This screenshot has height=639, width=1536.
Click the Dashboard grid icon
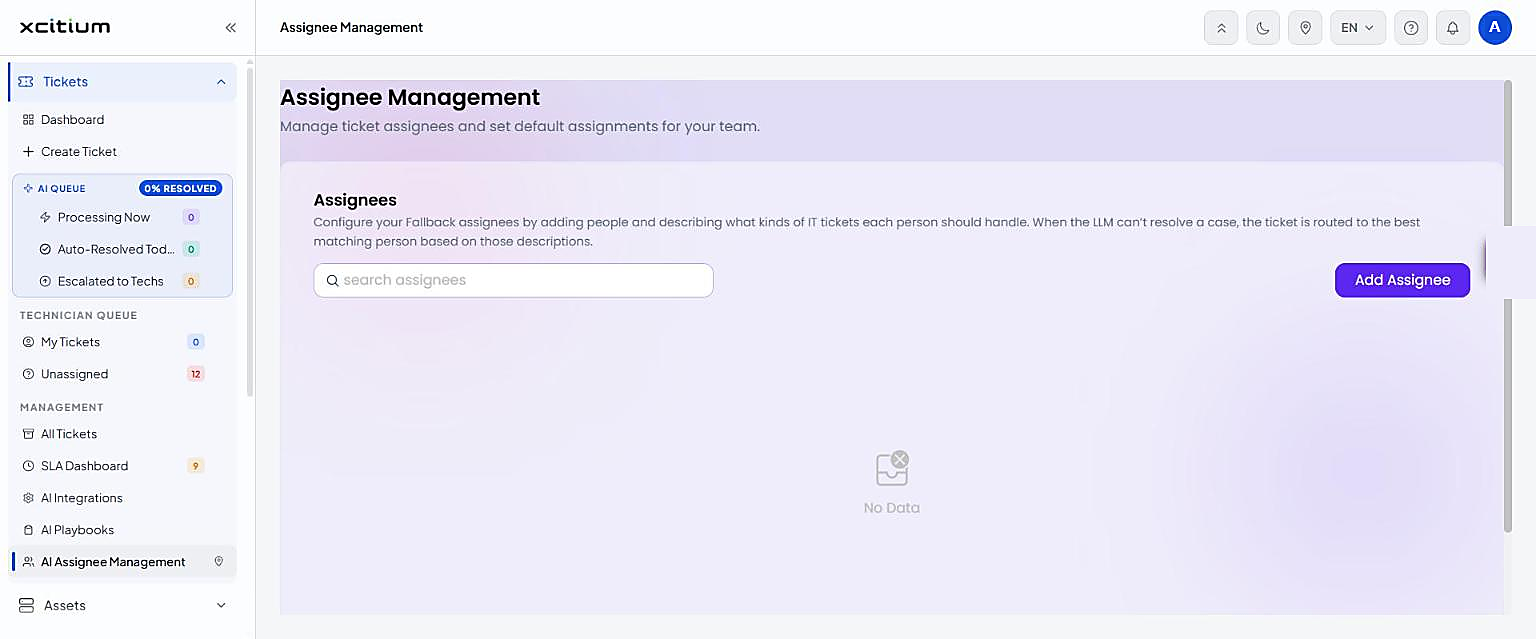(28, 119)
